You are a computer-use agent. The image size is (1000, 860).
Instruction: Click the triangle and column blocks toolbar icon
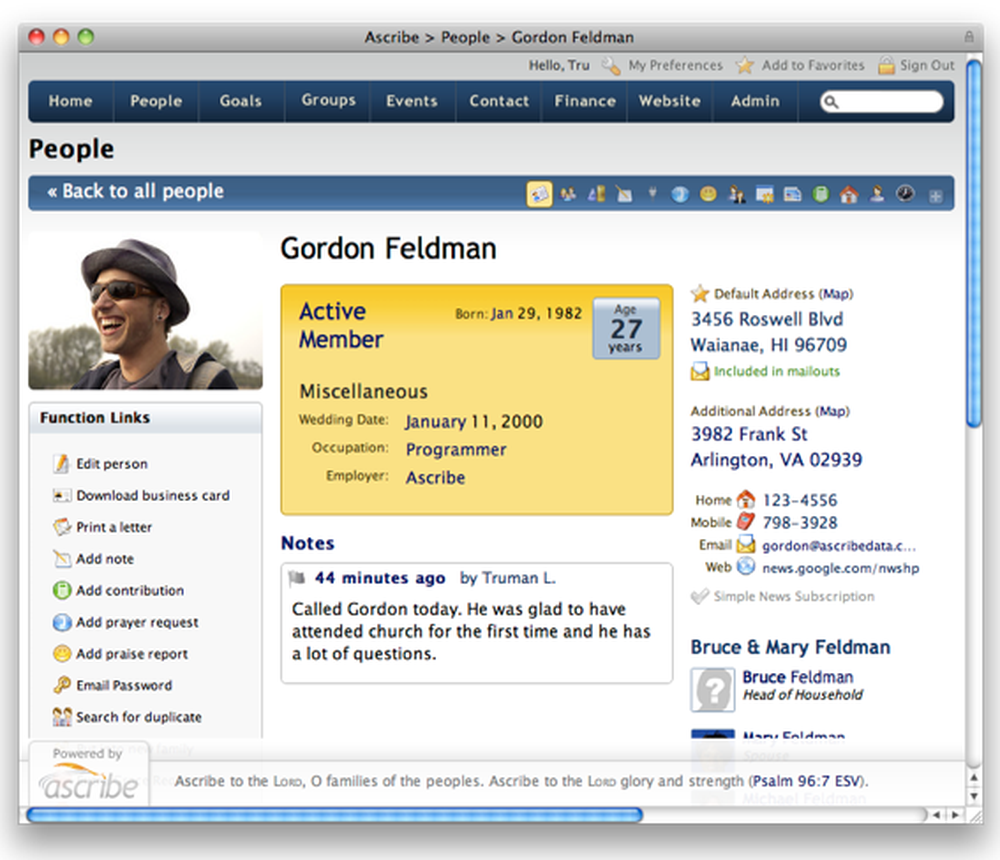click(596, 194)
